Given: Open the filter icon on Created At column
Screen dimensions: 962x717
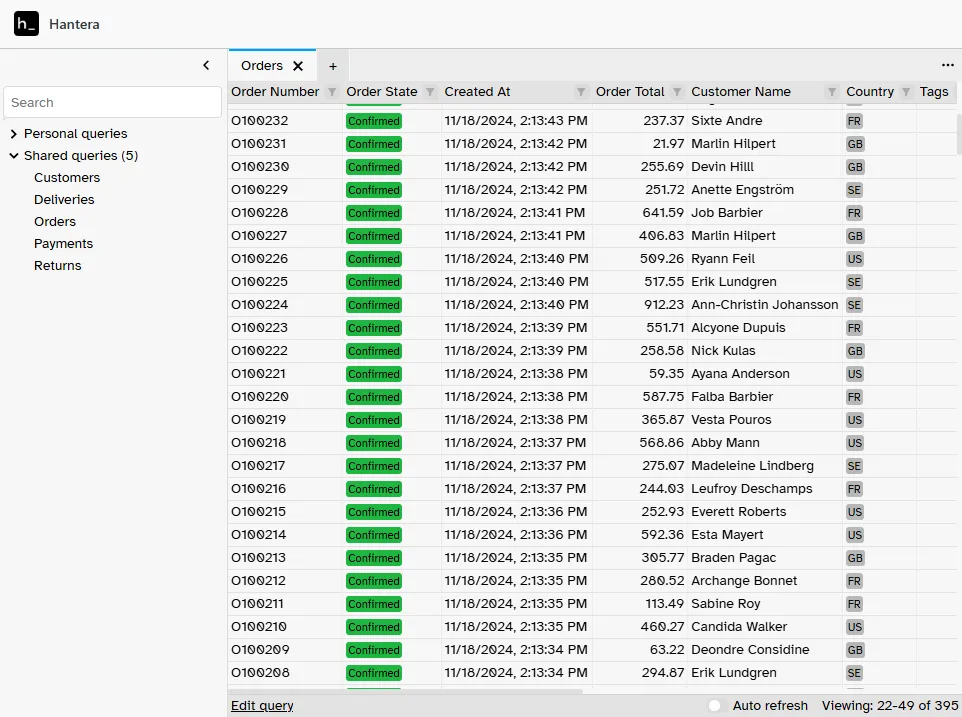Looking at the screenshot, I should coord(582,91).
